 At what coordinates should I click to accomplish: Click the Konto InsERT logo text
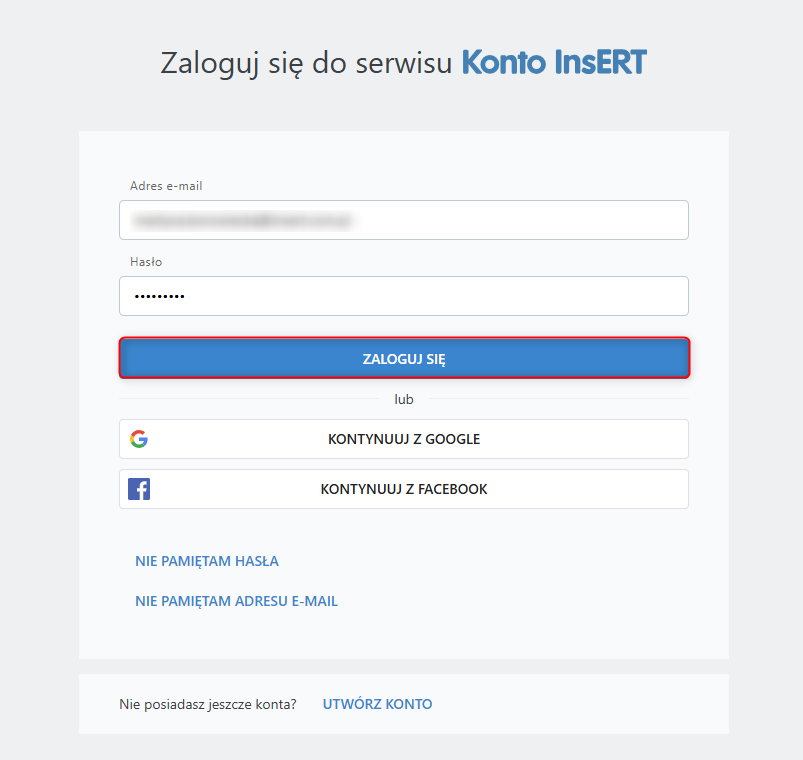(x=554, y=63)
